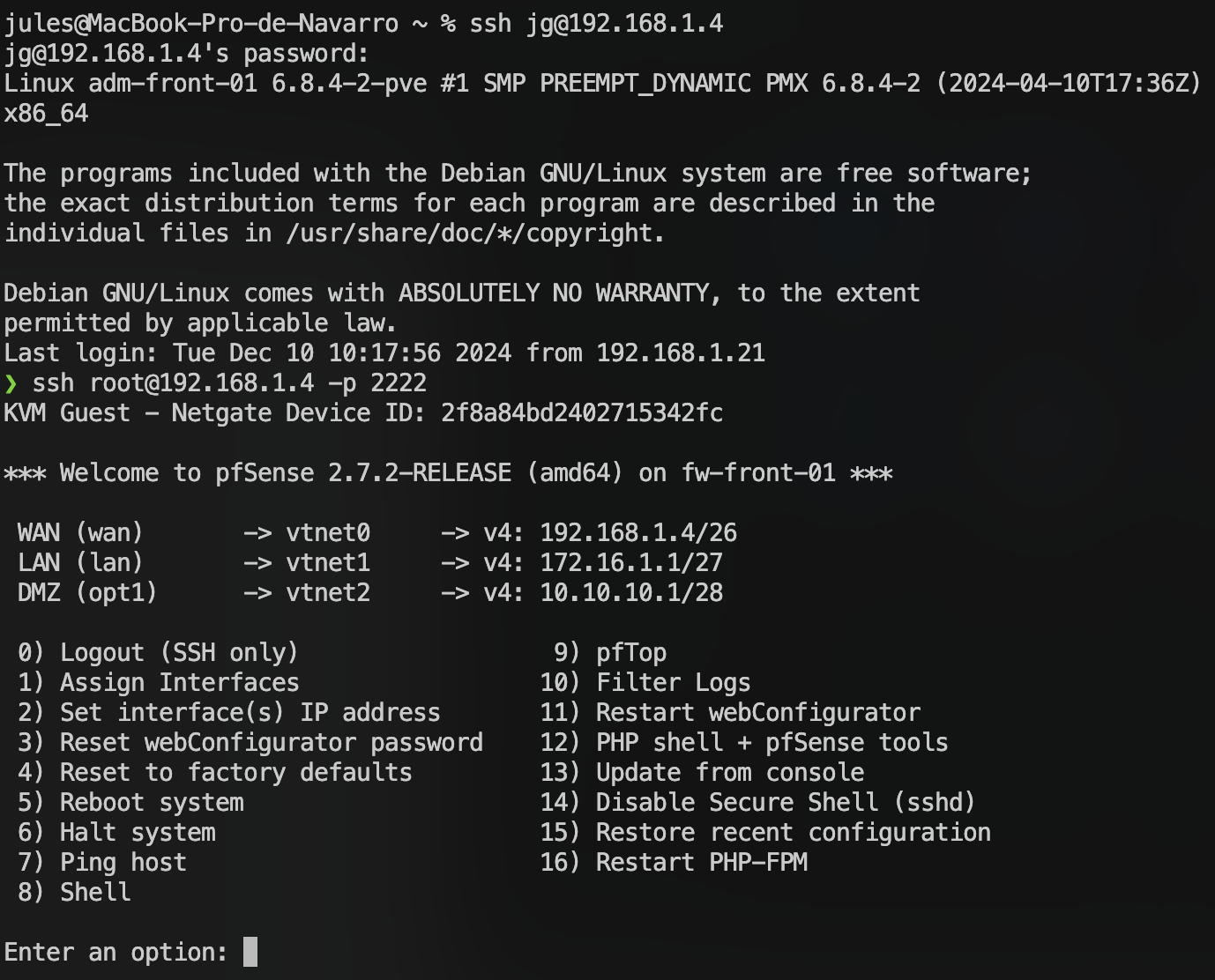Click the 'Ping host' option text
The width and height of the screenshot is (1215, 980).
[x=123, y=863]
